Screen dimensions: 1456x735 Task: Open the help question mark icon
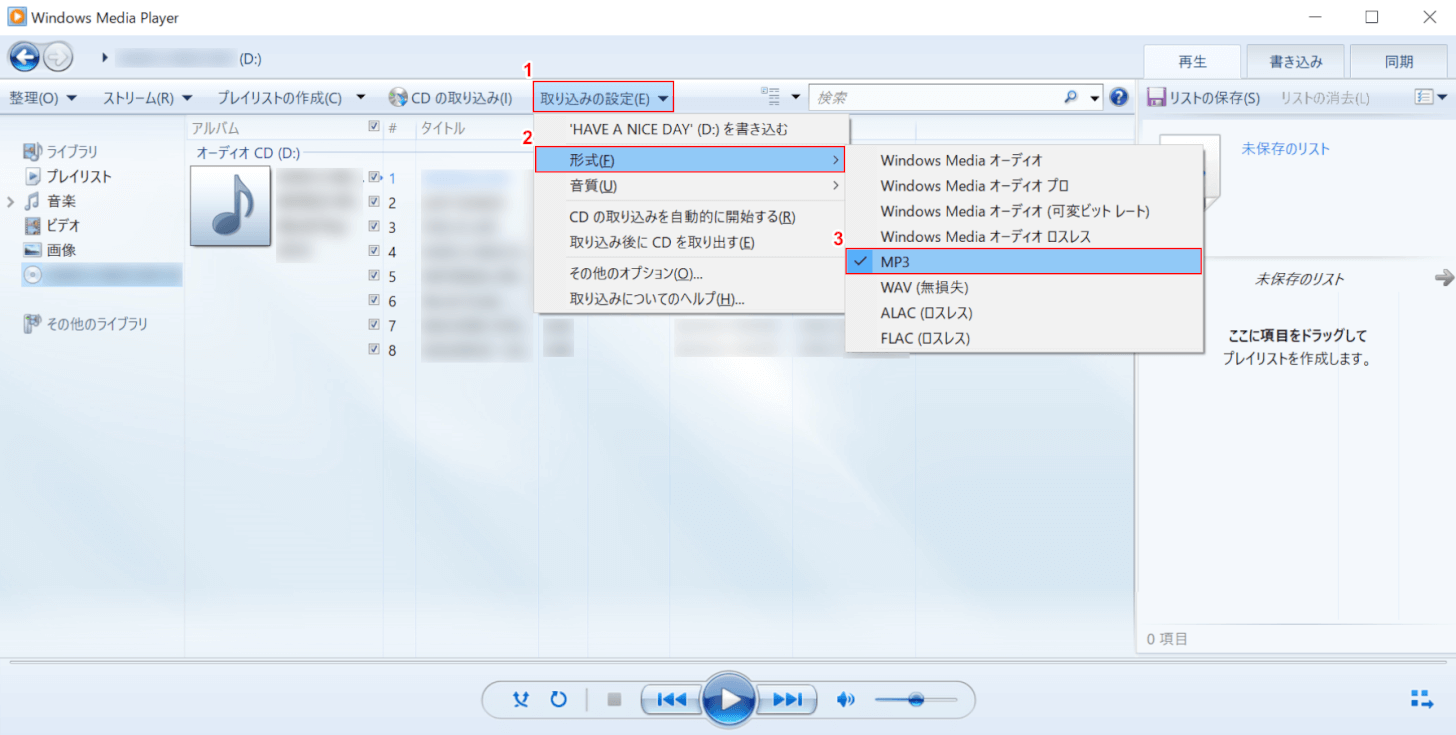tap(1119, 97)
